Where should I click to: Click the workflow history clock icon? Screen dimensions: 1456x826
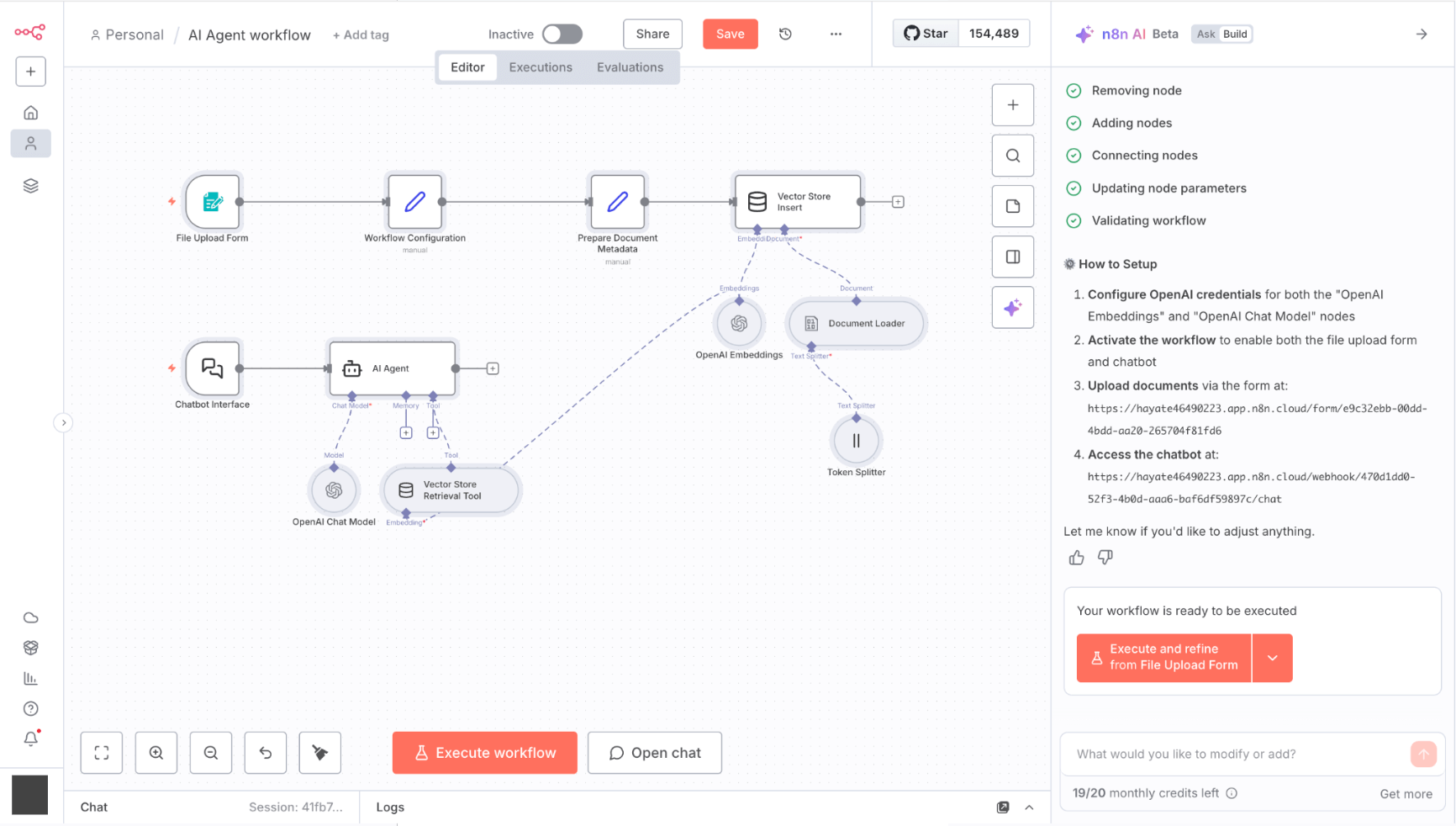pyautogui.click(x=785, y=34)
